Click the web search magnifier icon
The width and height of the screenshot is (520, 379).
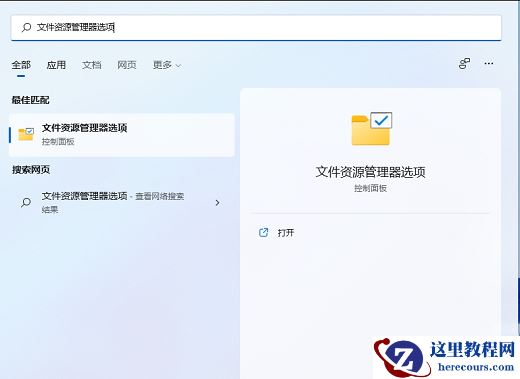click(x=26, y=202)
